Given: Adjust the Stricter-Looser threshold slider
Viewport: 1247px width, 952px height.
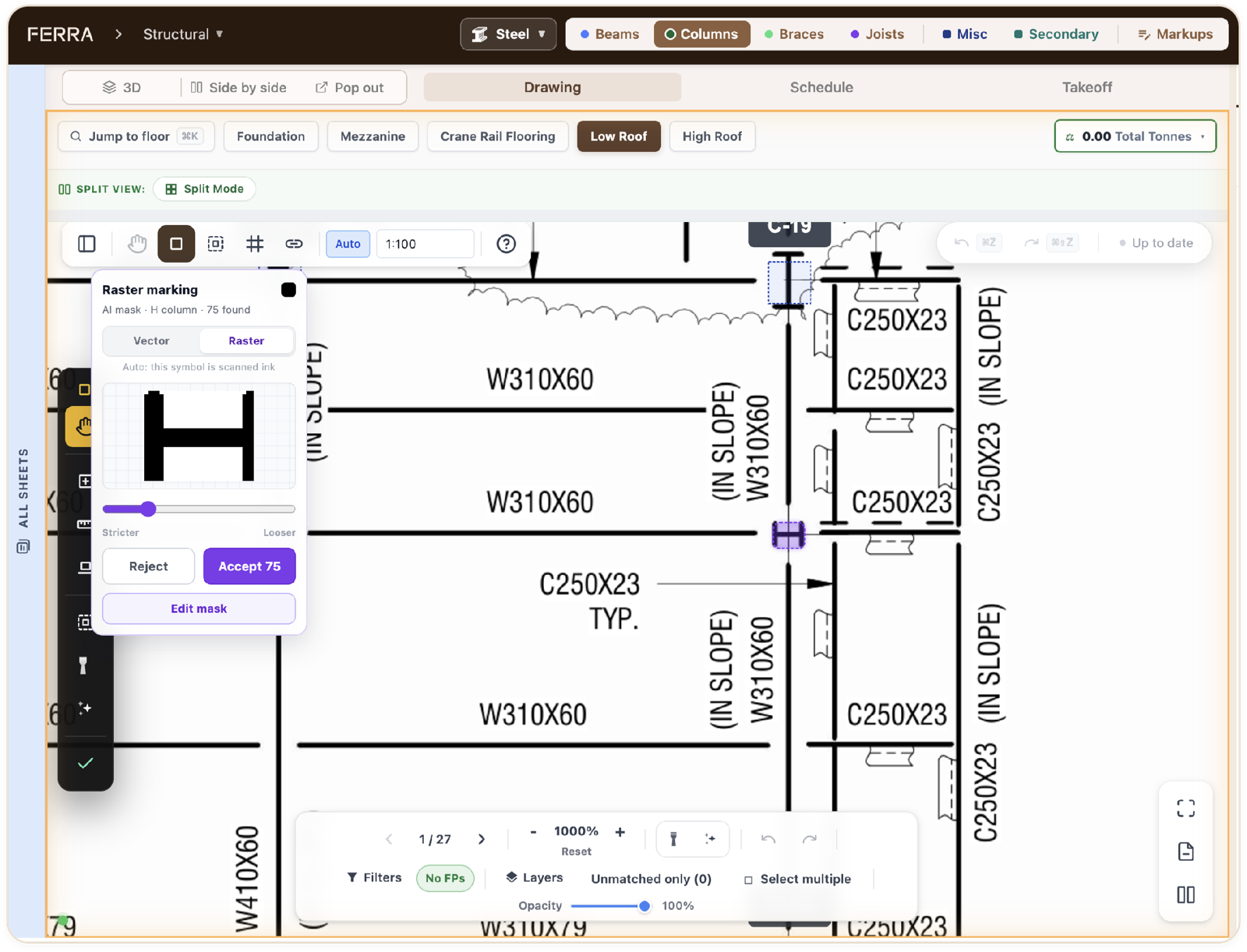Looking at the screenshot, I should coord(199,509).
